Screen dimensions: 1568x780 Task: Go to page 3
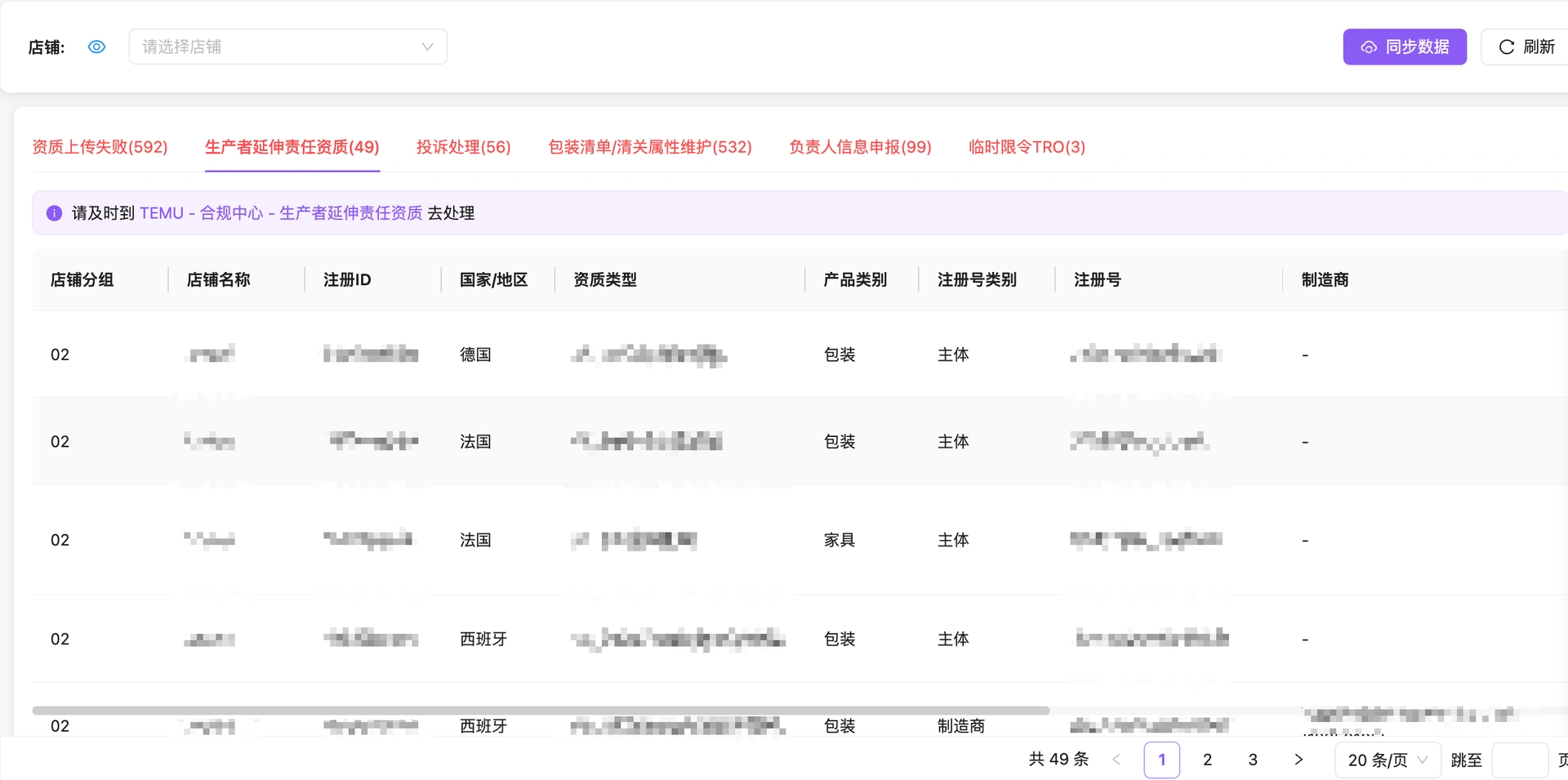pos(1254,760)
